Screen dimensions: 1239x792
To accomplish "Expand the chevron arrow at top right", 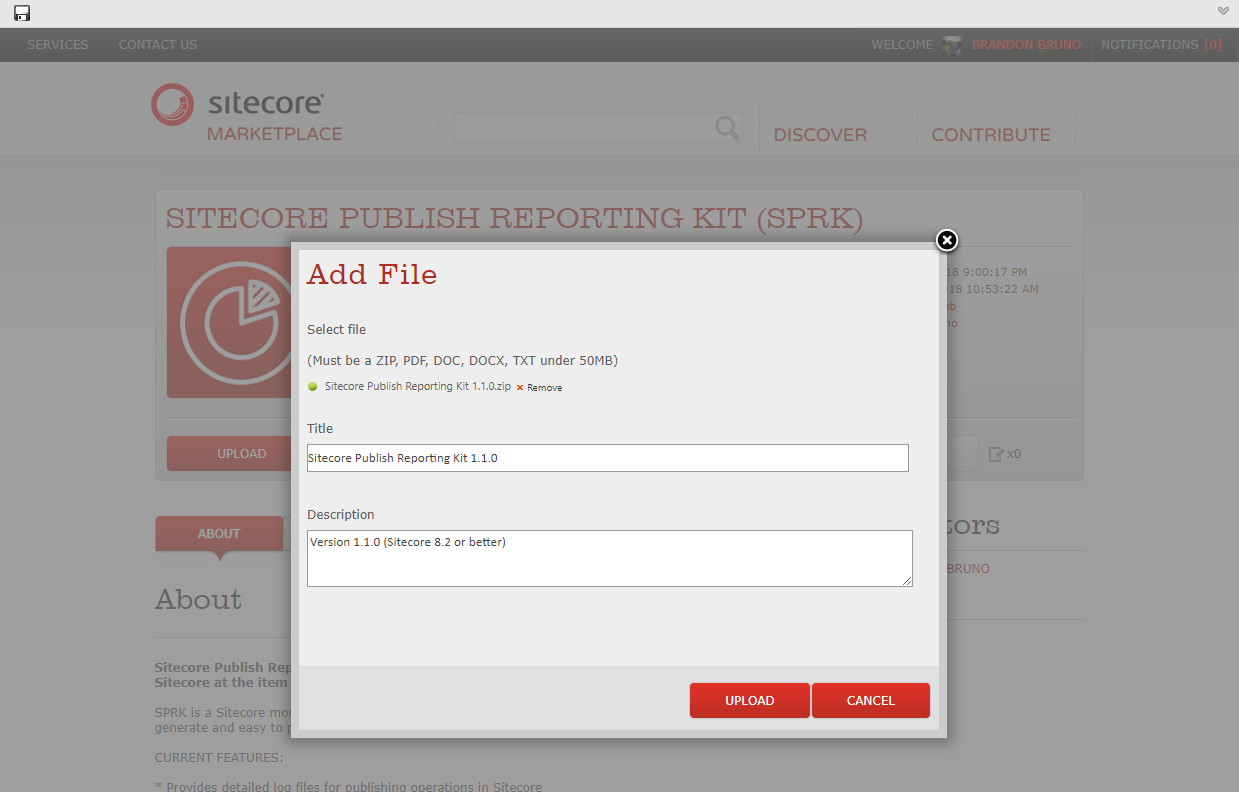I will pos(1223,11).
